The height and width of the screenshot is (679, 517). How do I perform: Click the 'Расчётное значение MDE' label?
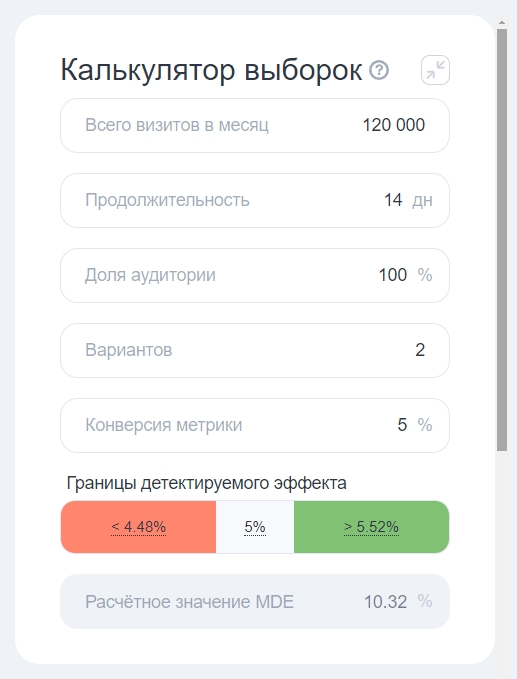[x=189, y=602]
